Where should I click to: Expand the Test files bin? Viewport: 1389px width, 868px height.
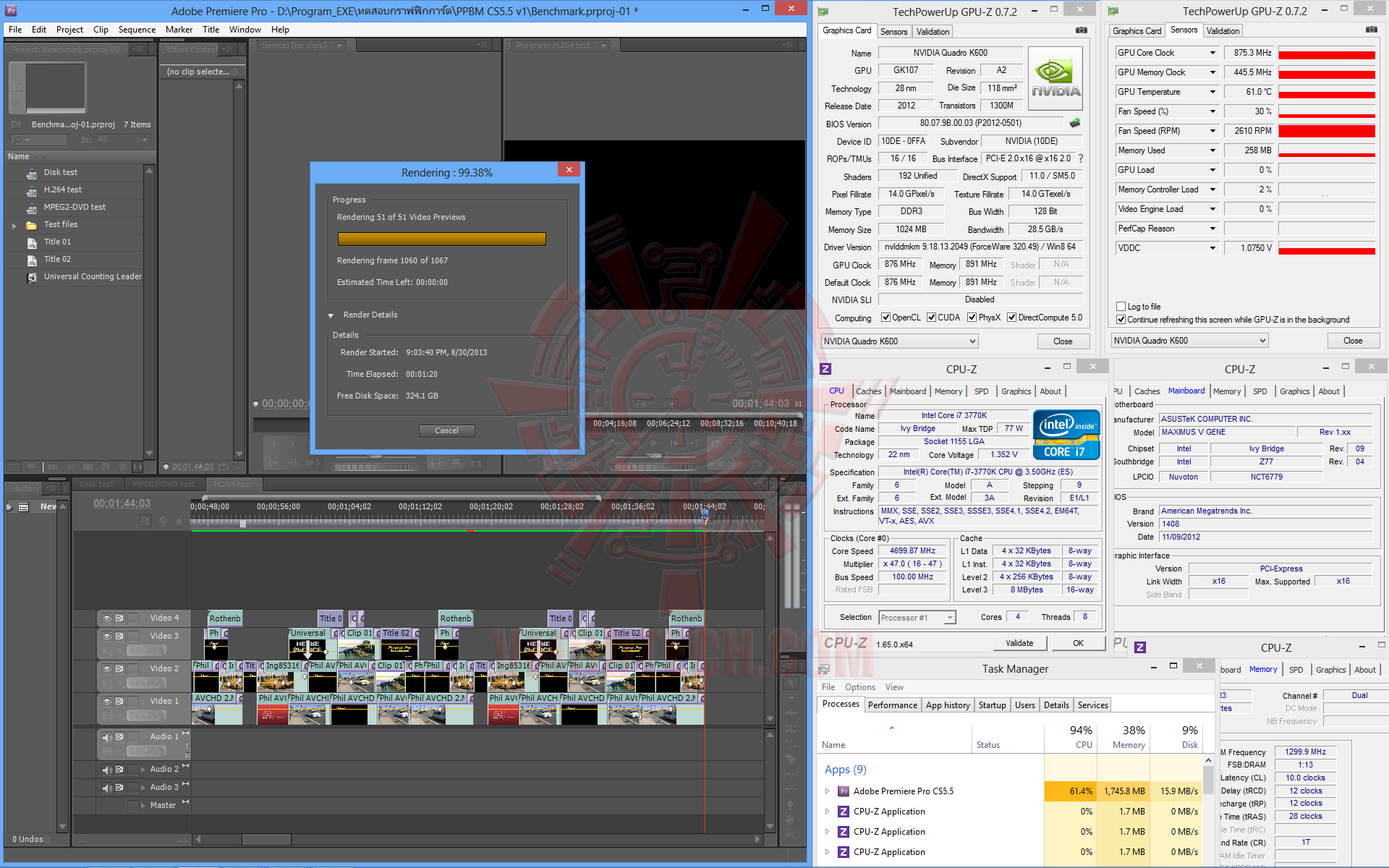click(14, 226)
